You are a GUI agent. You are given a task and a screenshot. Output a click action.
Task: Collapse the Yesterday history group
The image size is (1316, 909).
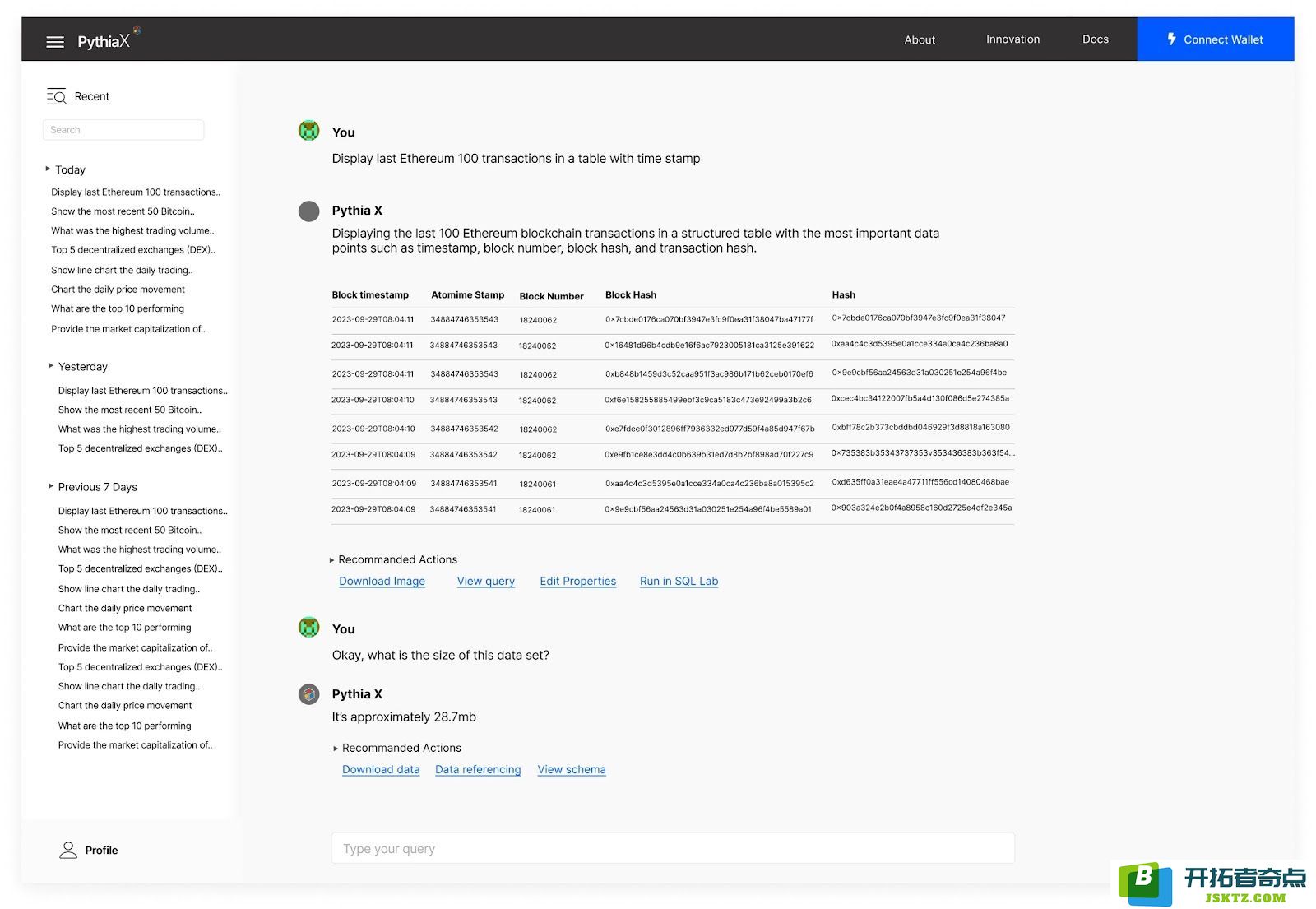click(x=51, y=365)
